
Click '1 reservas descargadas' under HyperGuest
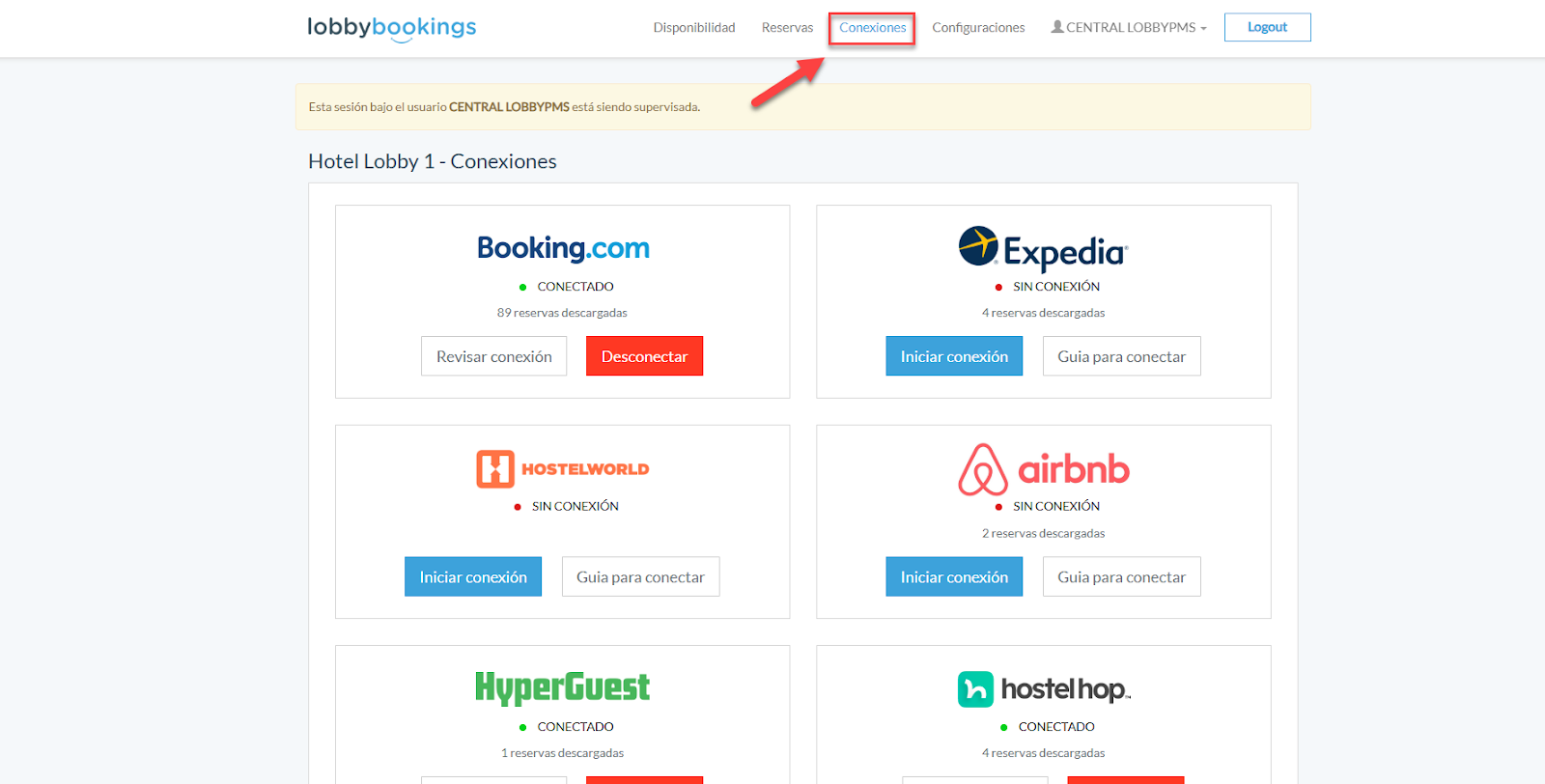(x=562, y=753)
